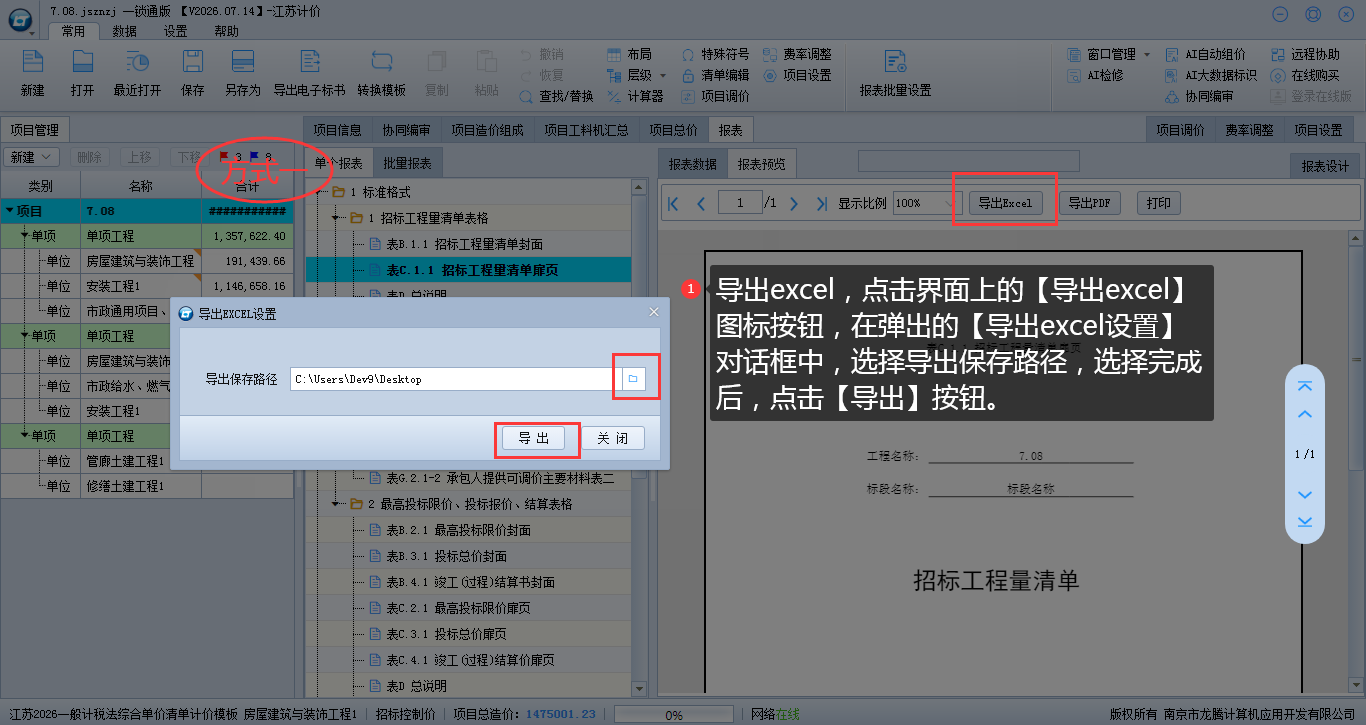Select 表B.1.1 招标工程量清单封面 report

point(465,244)
